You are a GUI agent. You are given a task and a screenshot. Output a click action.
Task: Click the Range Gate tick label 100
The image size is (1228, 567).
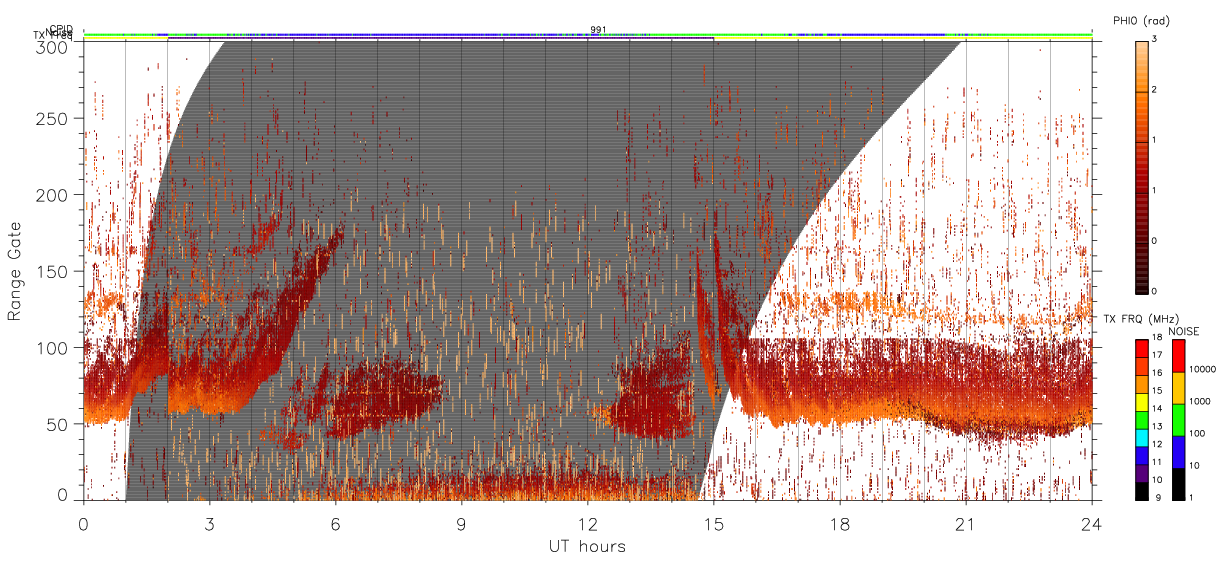pyautogui.click(x=52, y=347)
